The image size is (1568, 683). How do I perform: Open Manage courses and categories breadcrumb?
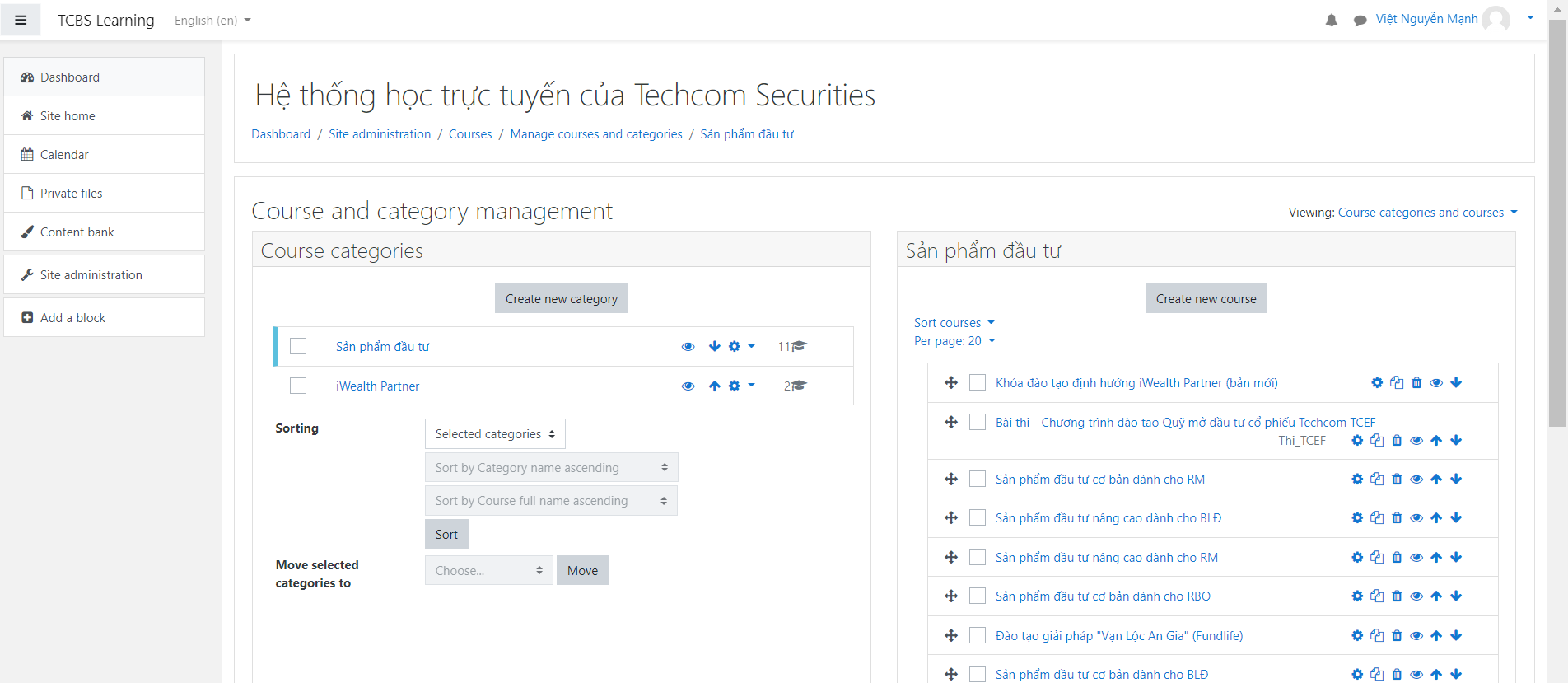pos(596,134)
